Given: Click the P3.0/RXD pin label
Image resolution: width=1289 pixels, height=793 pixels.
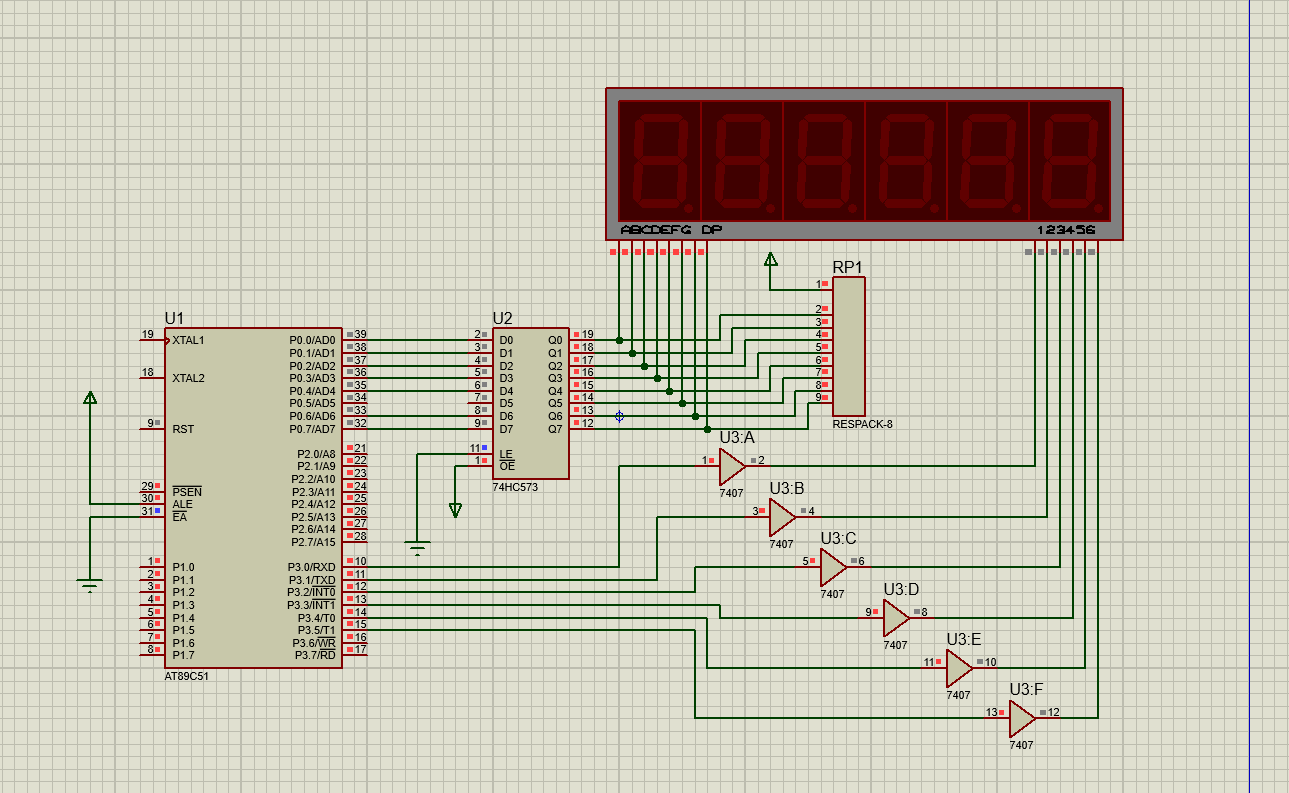Looking at the screenshot, I should click(x=312, y=567).
